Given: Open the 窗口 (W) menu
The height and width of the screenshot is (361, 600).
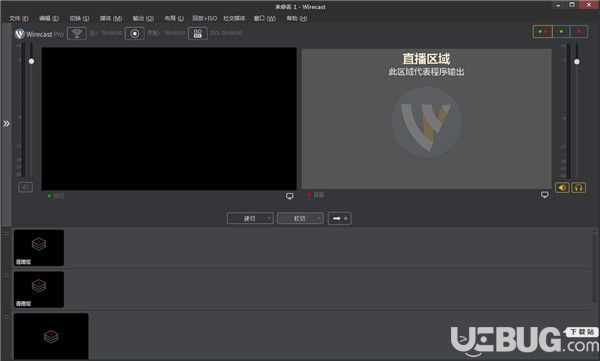Looking at the screenshot, I should (x=264, y=18).
